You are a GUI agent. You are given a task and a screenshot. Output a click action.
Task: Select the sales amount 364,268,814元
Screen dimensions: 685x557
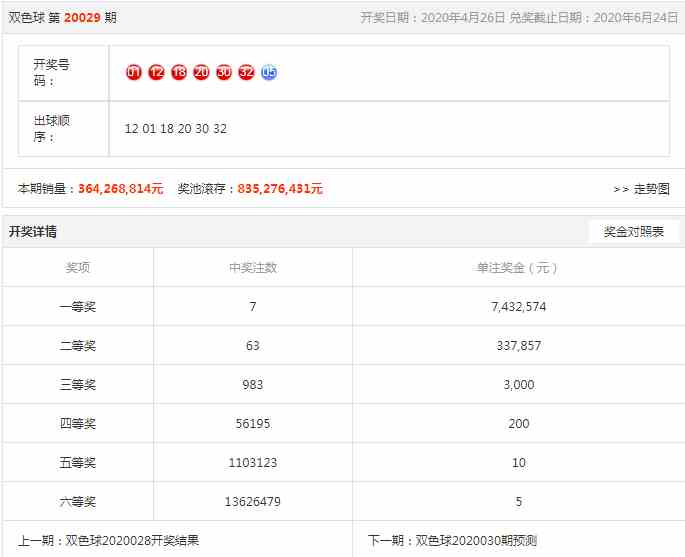click(121, 189)
